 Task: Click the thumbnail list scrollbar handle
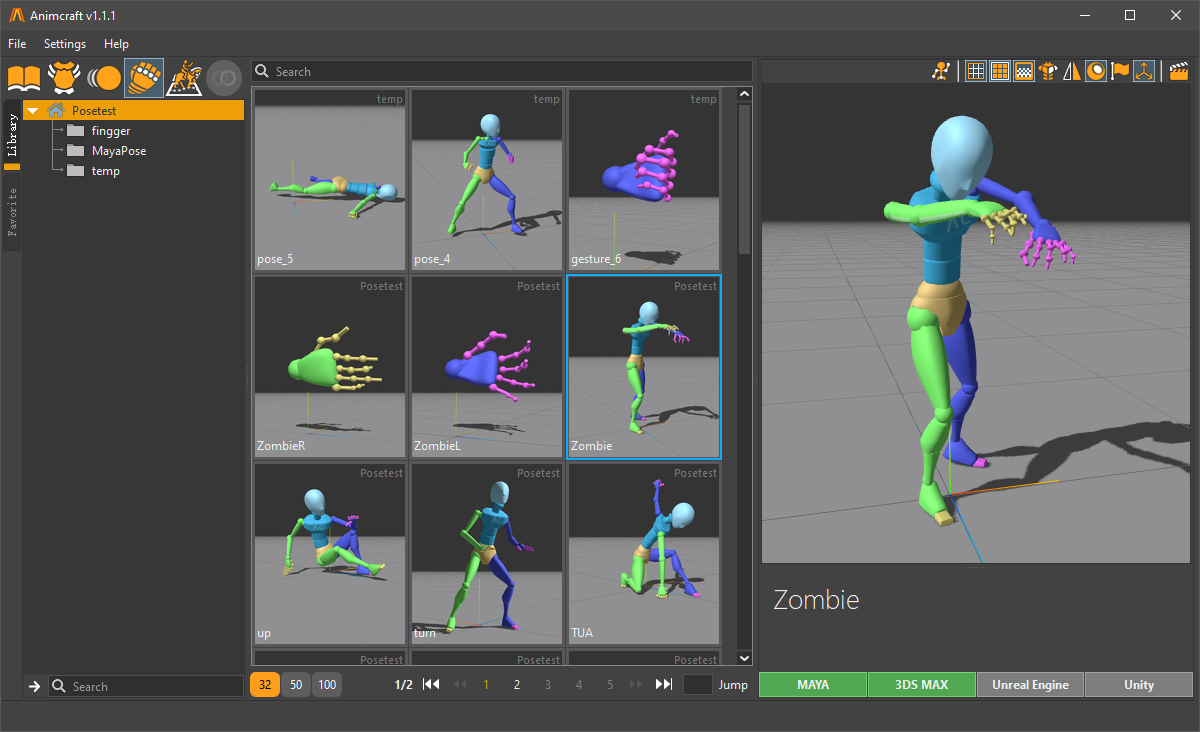tap(744, 179)
